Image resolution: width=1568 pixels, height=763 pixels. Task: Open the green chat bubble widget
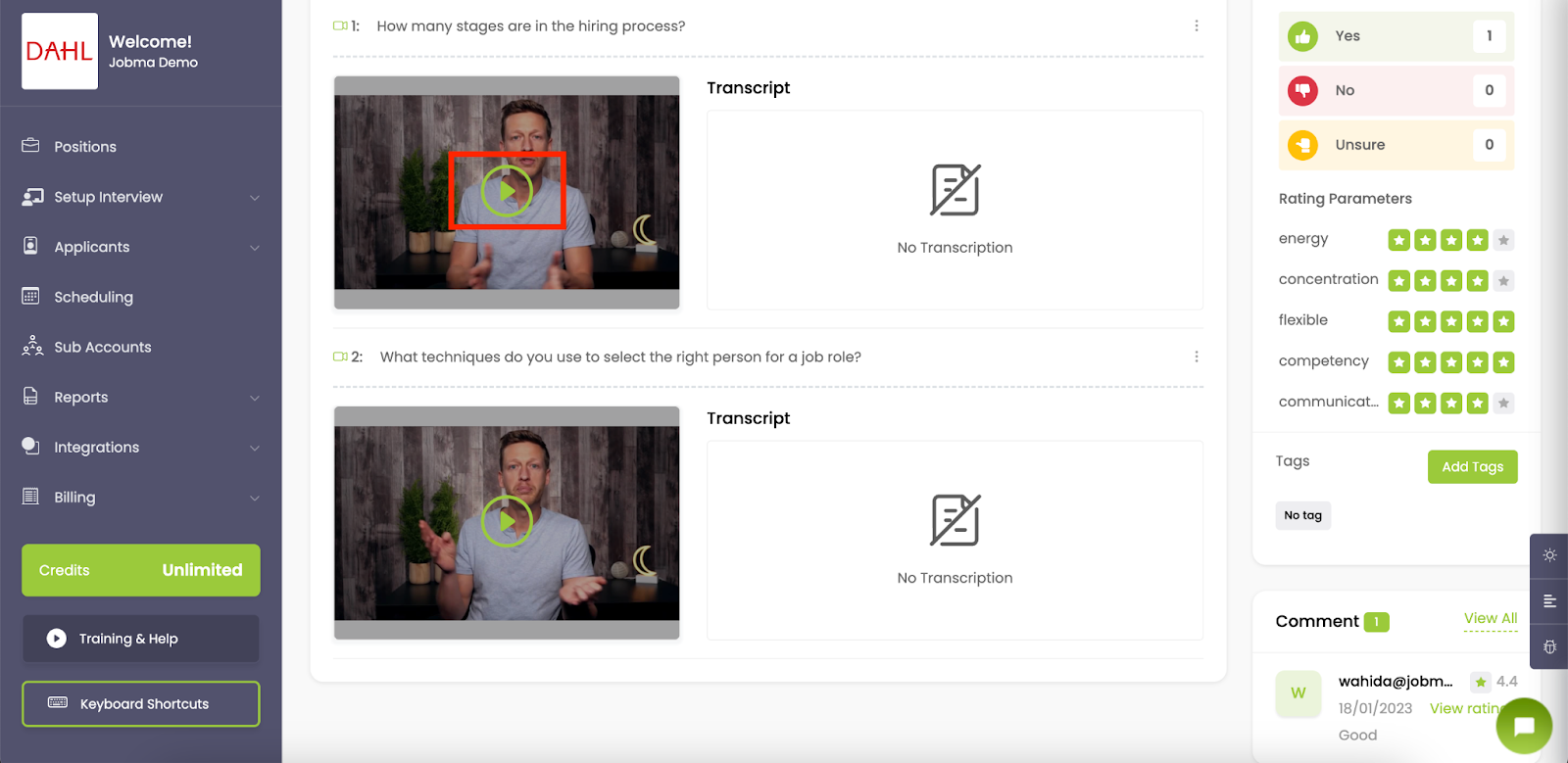pos(1524,726)
